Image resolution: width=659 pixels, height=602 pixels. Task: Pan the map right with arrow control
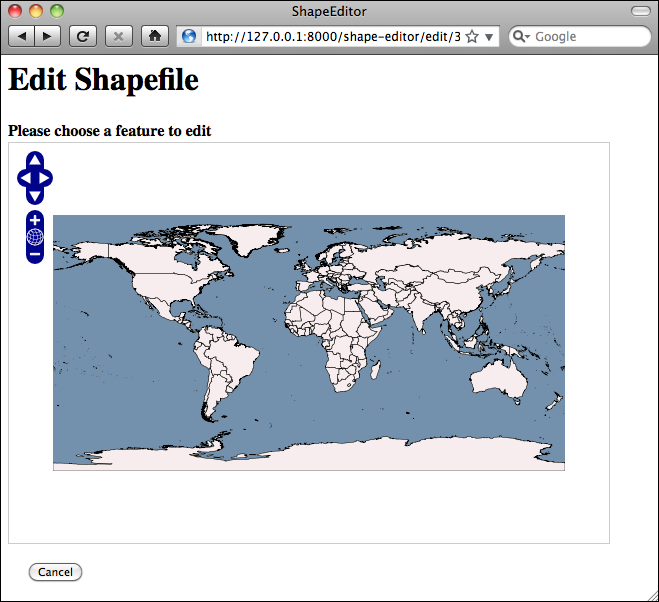[45, 178]
